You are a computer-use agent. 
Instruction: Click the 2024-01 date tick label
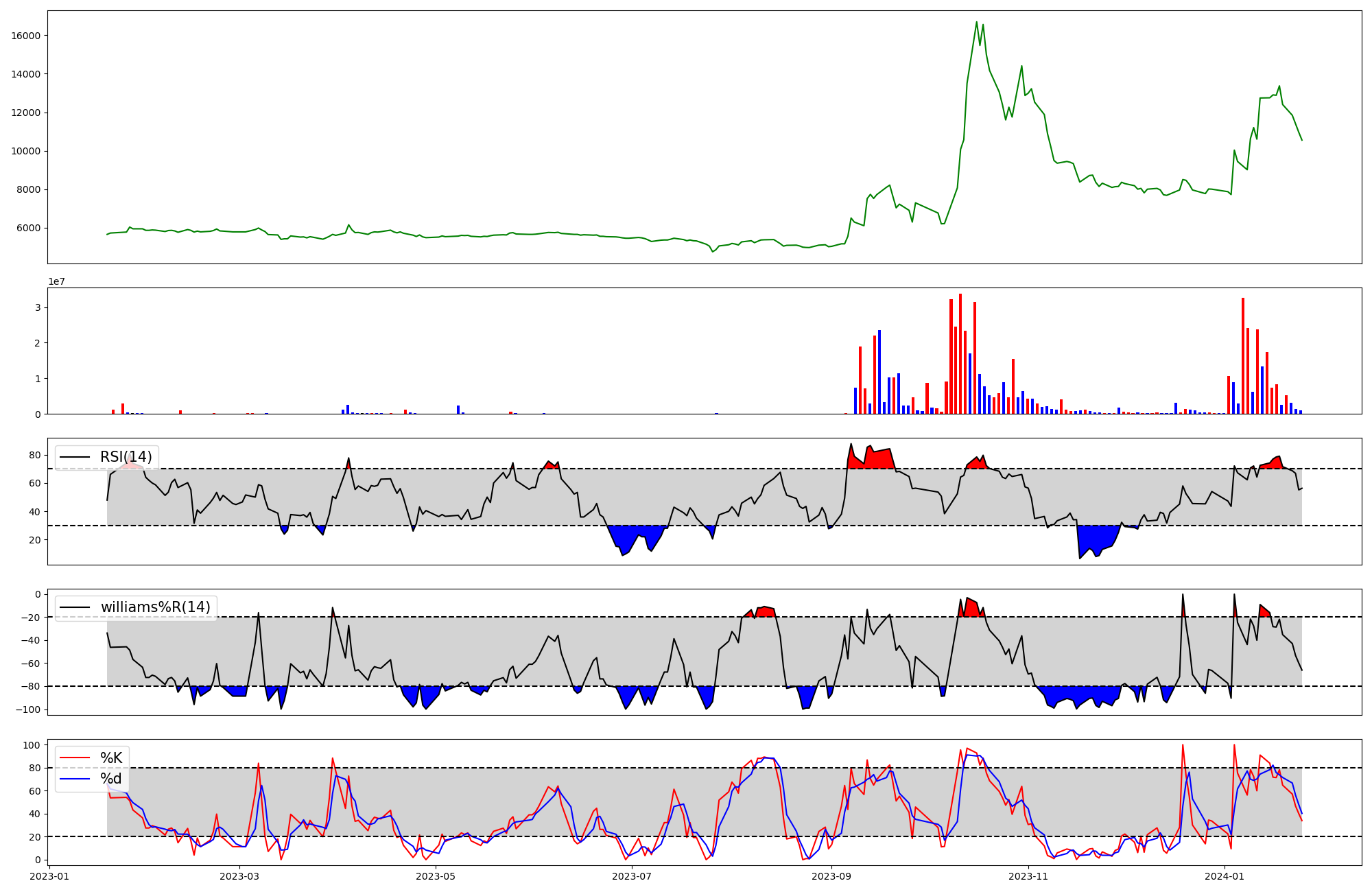pyautogui.click(x=1225, y=876)
